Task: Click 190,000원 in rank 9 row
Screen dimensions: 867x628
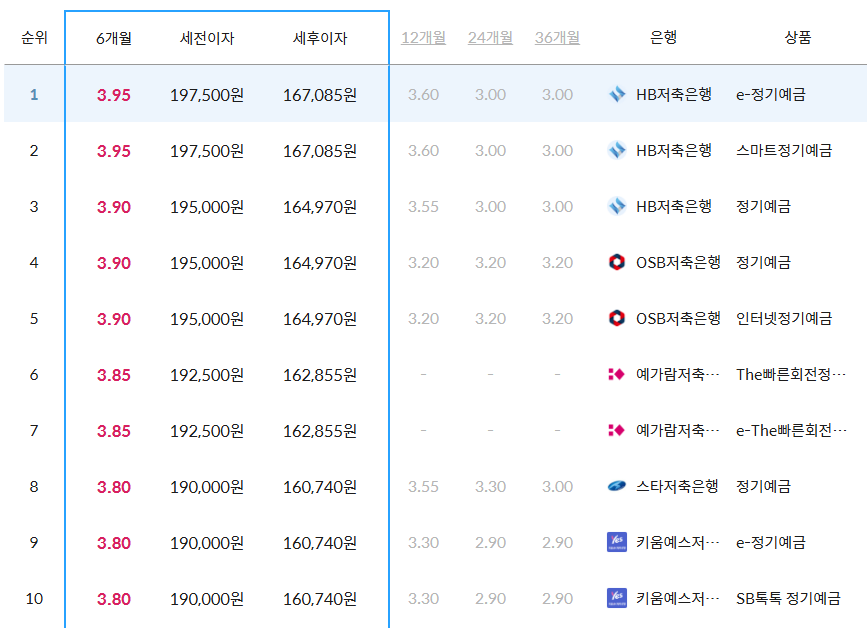Action: point(207,543)
